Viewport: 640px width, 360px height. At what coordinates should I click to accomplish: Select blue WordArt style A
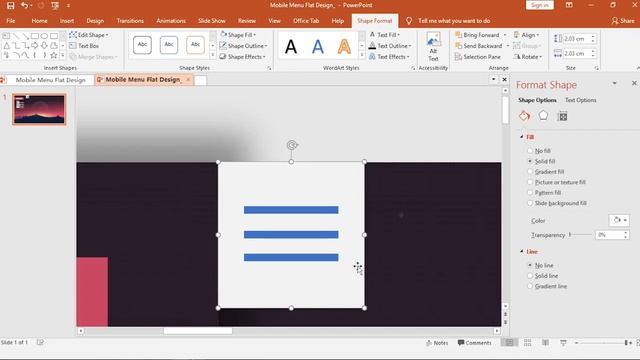[318, 47]
